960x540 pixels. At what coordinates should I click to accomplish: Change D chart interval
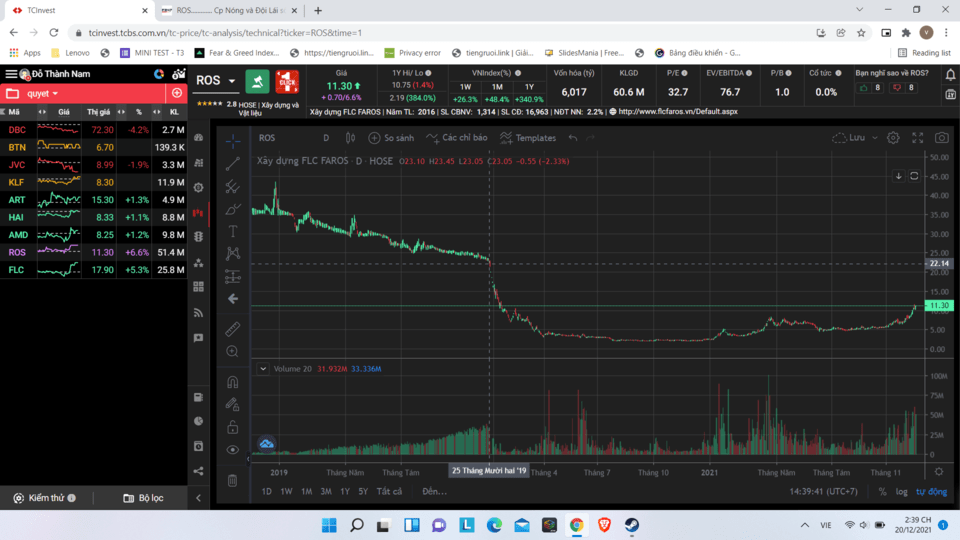click(x=326, y=138)
